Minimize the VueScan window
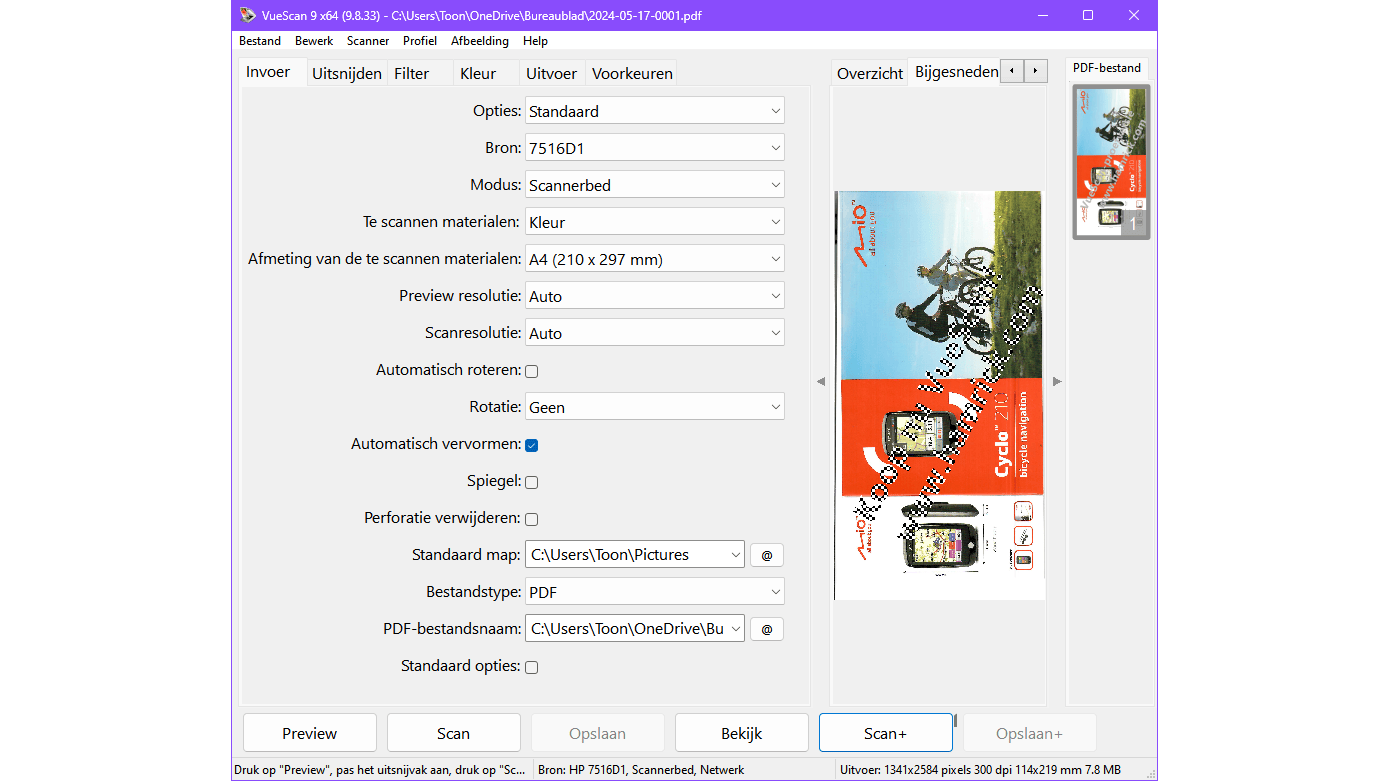The height and width of the screenshot is (781, 1388). pyautogui.click(x=1042, y=15)
